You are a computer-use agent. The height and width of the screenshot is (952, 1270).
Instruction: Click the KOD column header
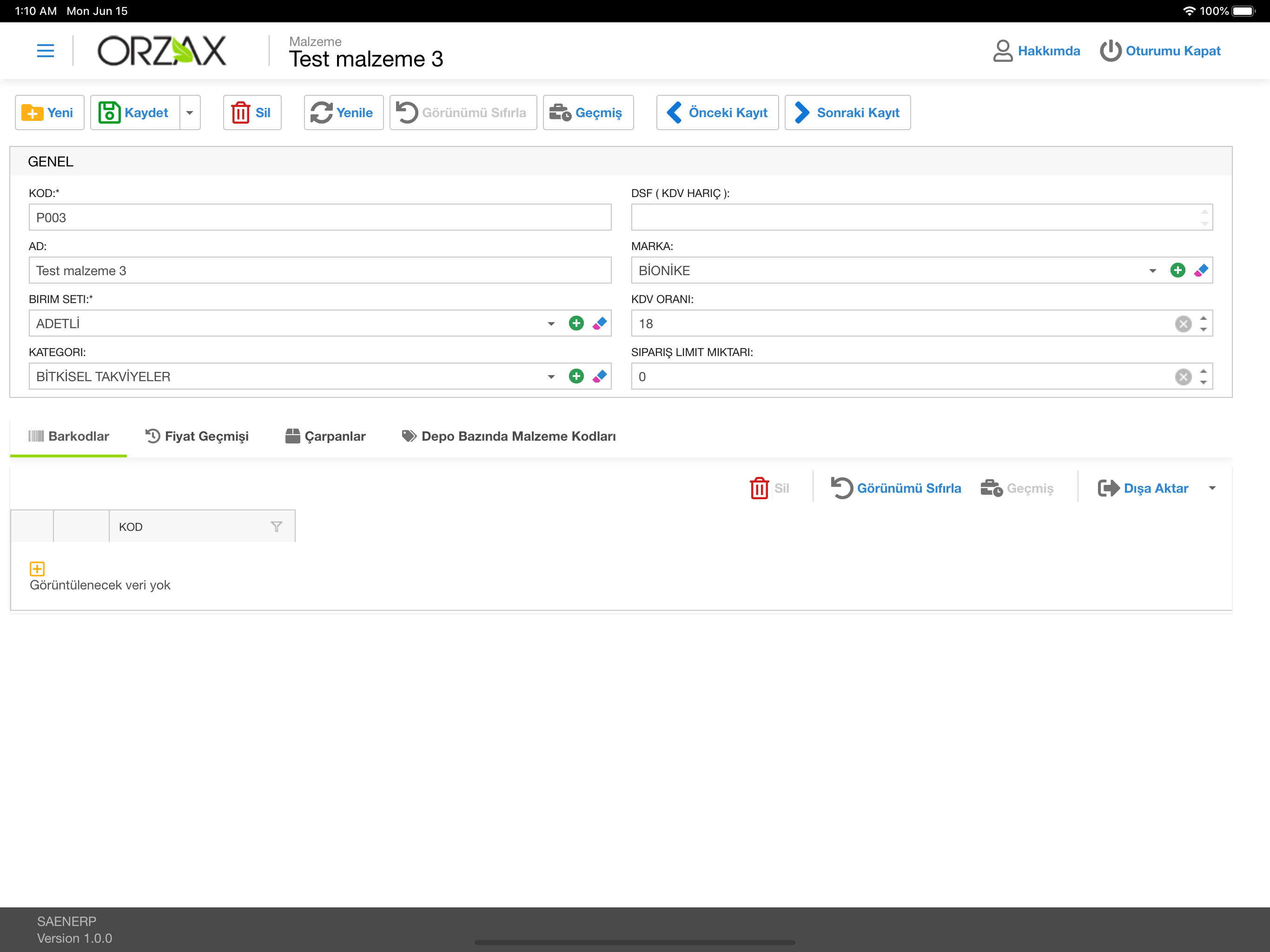click(x=202, y=527)
